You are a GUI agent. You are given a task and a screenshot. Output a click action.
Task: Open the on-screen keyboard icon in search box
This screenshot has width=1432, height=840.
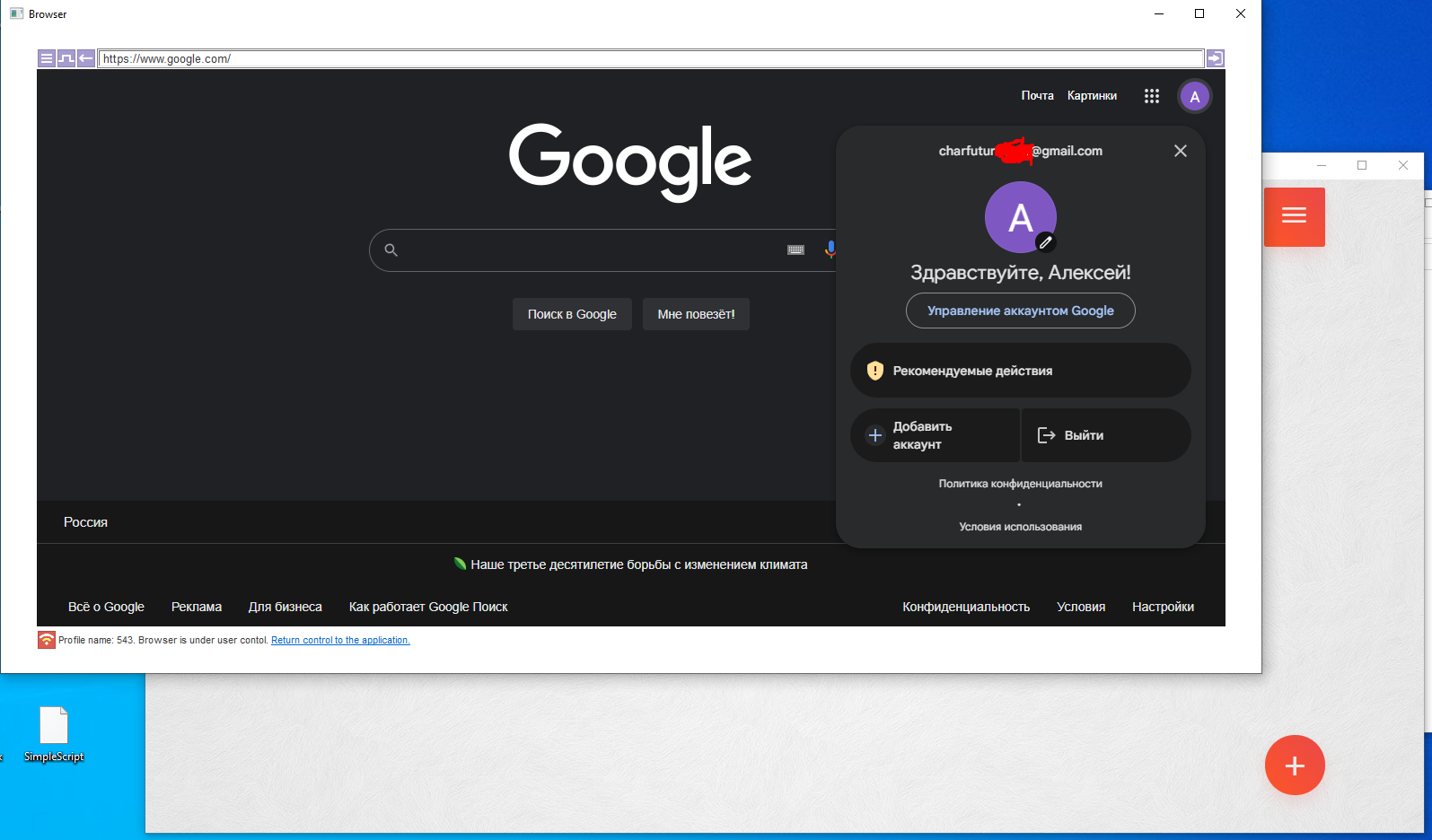[795, 250]
